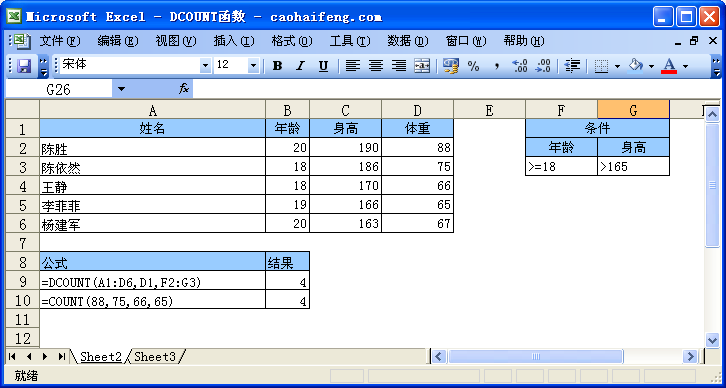This screenshot has width=726, height=388.
Task: Toggle Italic formatting
Action: (x=300, y=66)
